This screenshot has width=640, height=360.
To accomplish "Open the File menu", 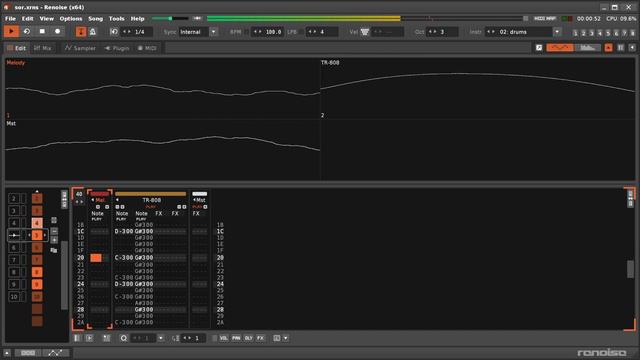I will [10, 19].
